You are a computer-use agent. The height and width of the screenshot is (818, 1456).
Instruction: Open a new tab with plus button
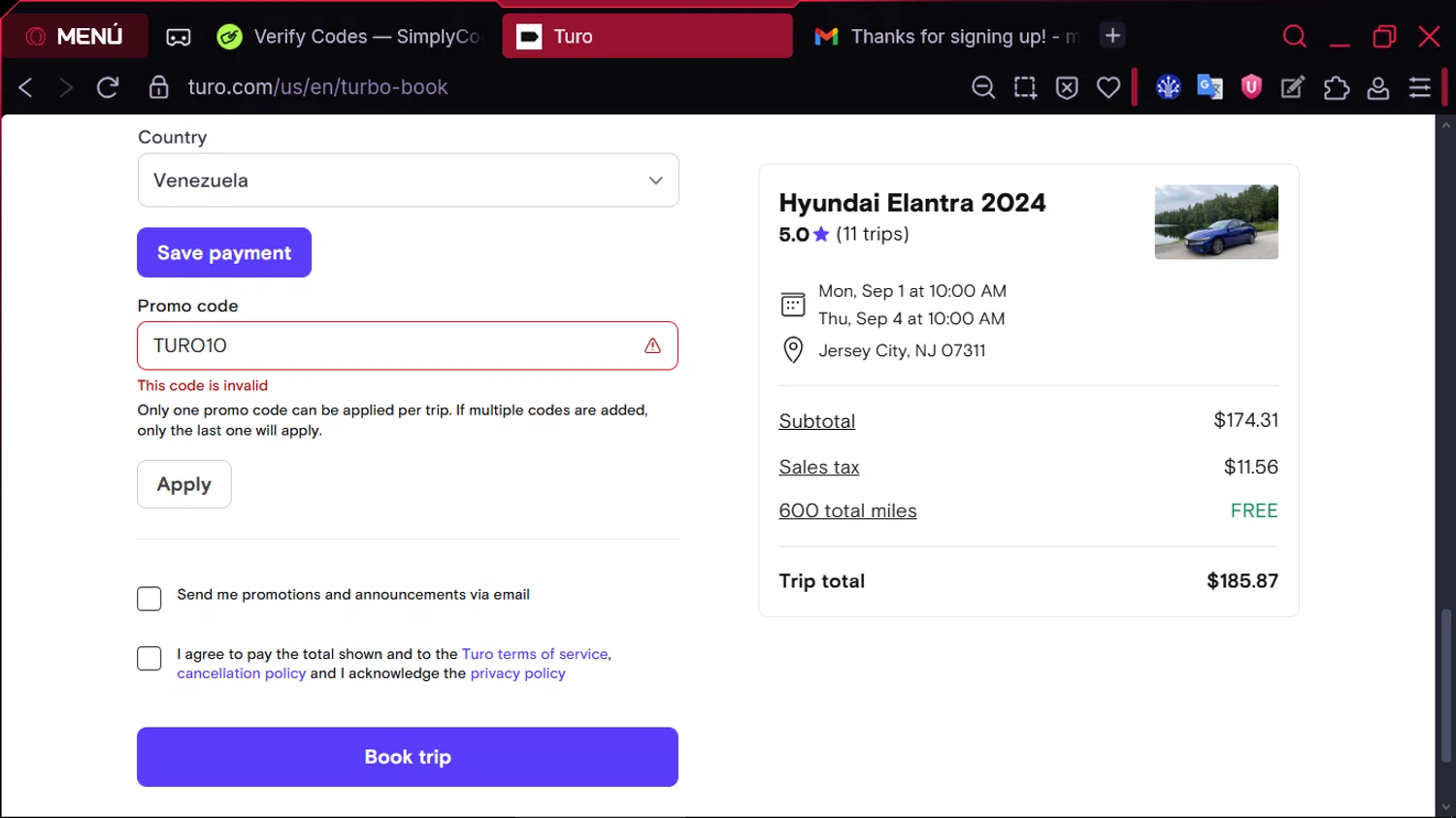[x=1112, y=36]
